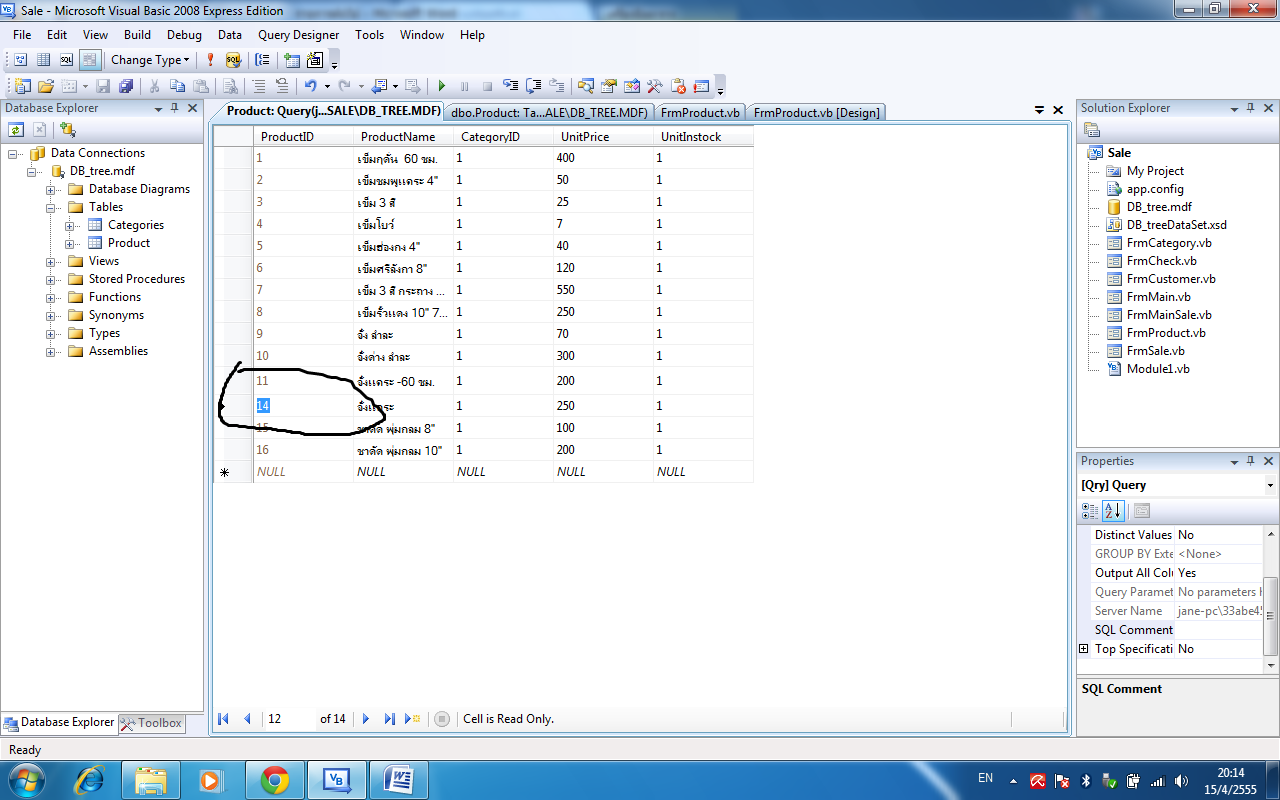
Task: Click the New Project icon
Action: pyautogui.click(x=22, y=86)
